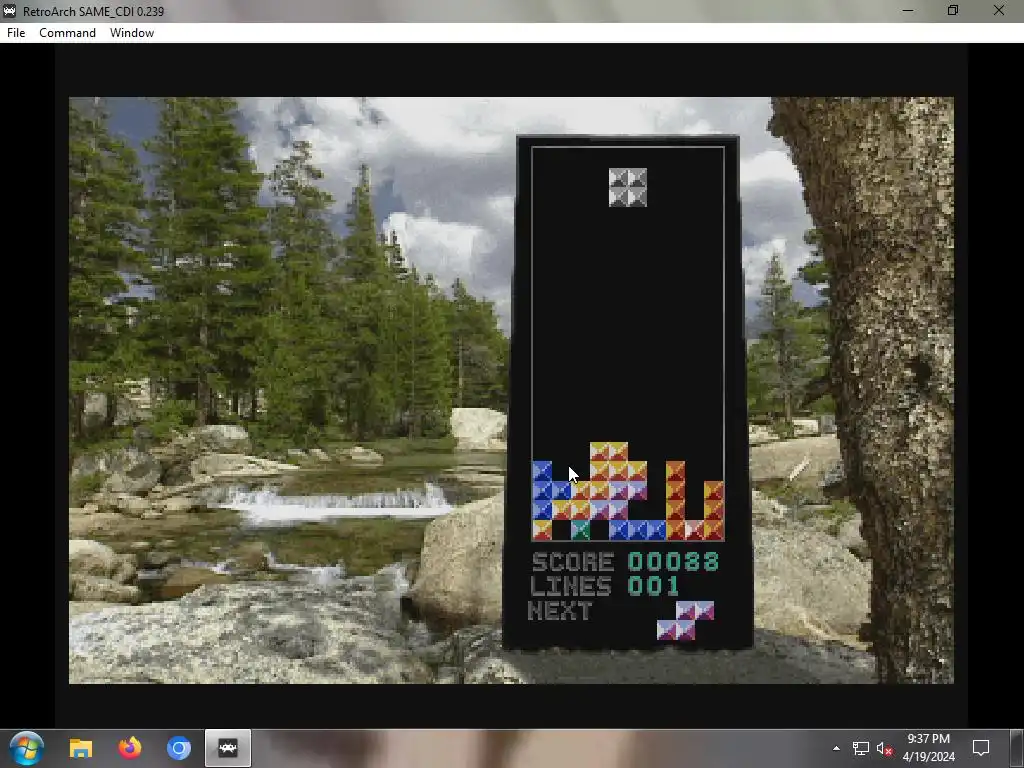Minimize the RetroArch window
Viewport: 1024px width, 768px height.
pos(908,11)
